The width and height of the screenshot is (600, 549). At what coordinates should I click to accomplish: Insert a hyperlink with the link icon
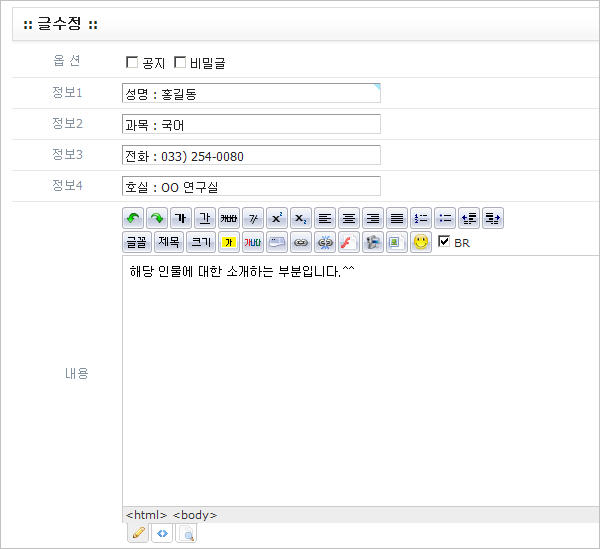pyautogui.click(x=300, y=242)
